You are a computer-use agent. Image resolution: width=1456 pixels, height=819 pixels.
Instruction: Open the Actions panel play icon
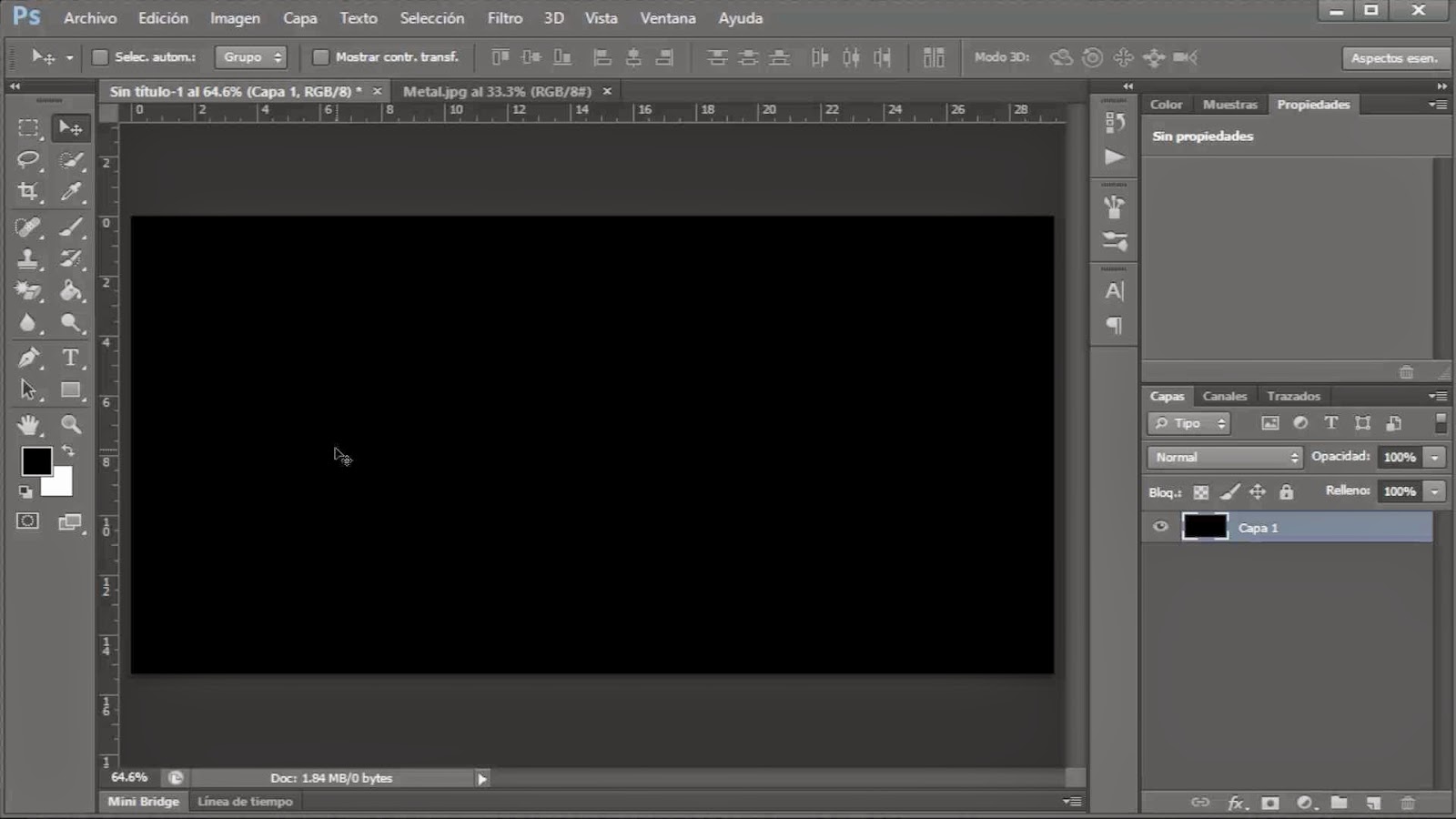coord(1115,157)
